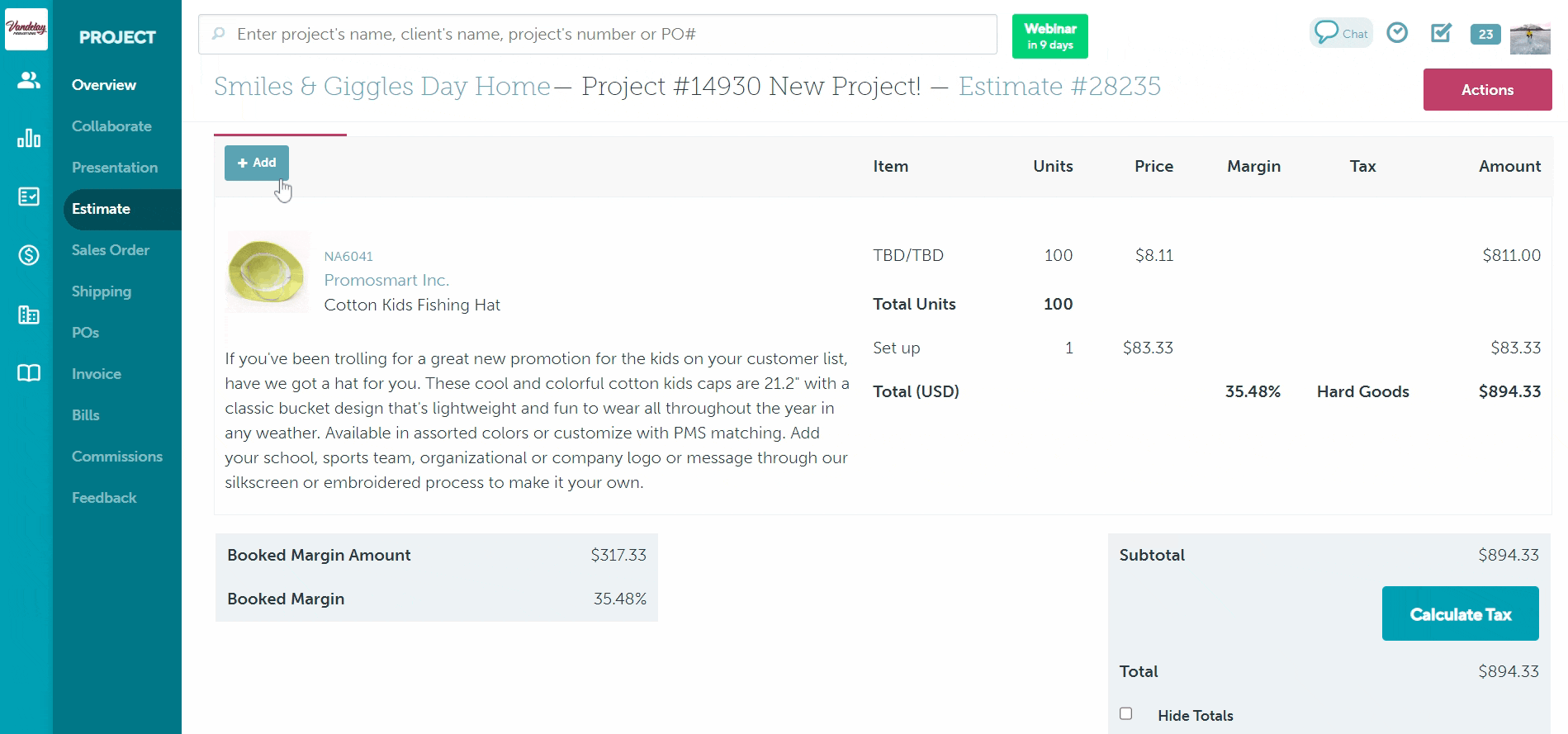The image size is (1568, 734).
Task: Click the Vandelay company logo
Action: click(x=26, y=29)
